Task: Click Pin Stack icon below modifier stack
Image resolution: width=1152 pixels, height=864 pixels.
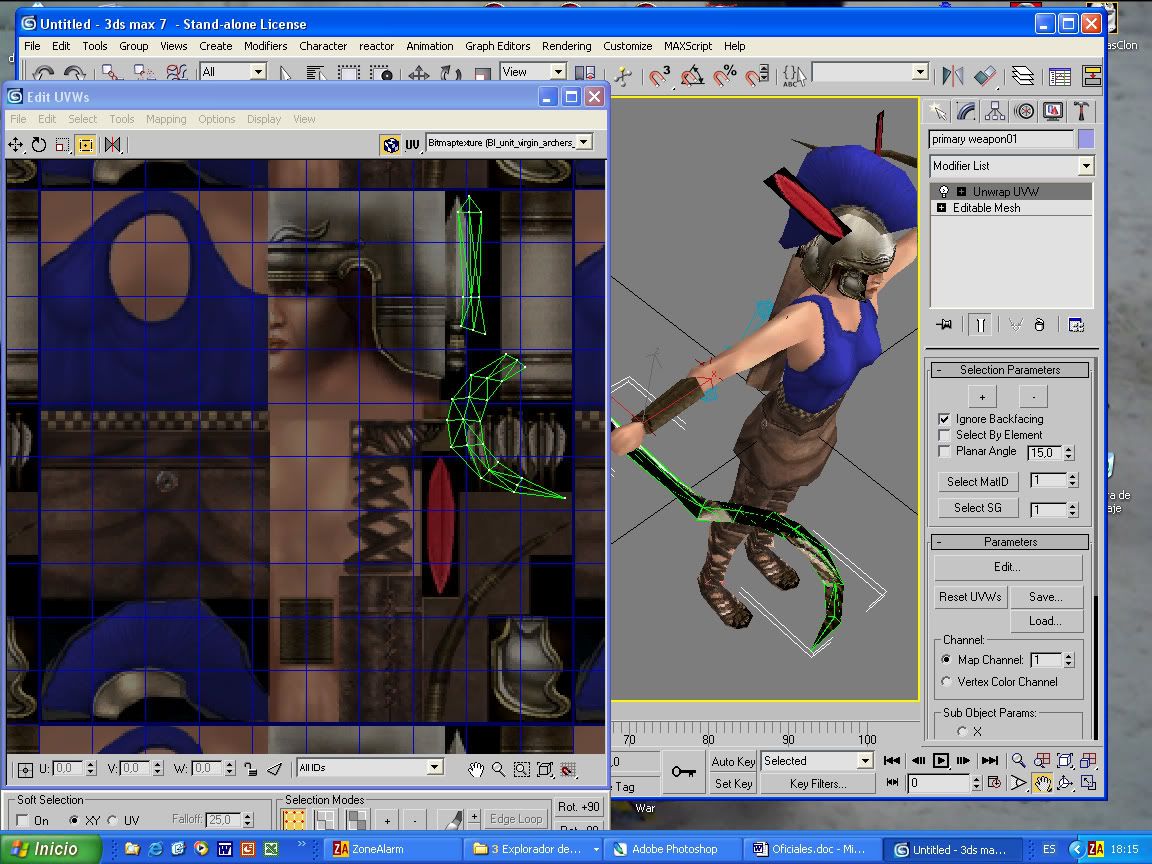Action: (945, 325)
